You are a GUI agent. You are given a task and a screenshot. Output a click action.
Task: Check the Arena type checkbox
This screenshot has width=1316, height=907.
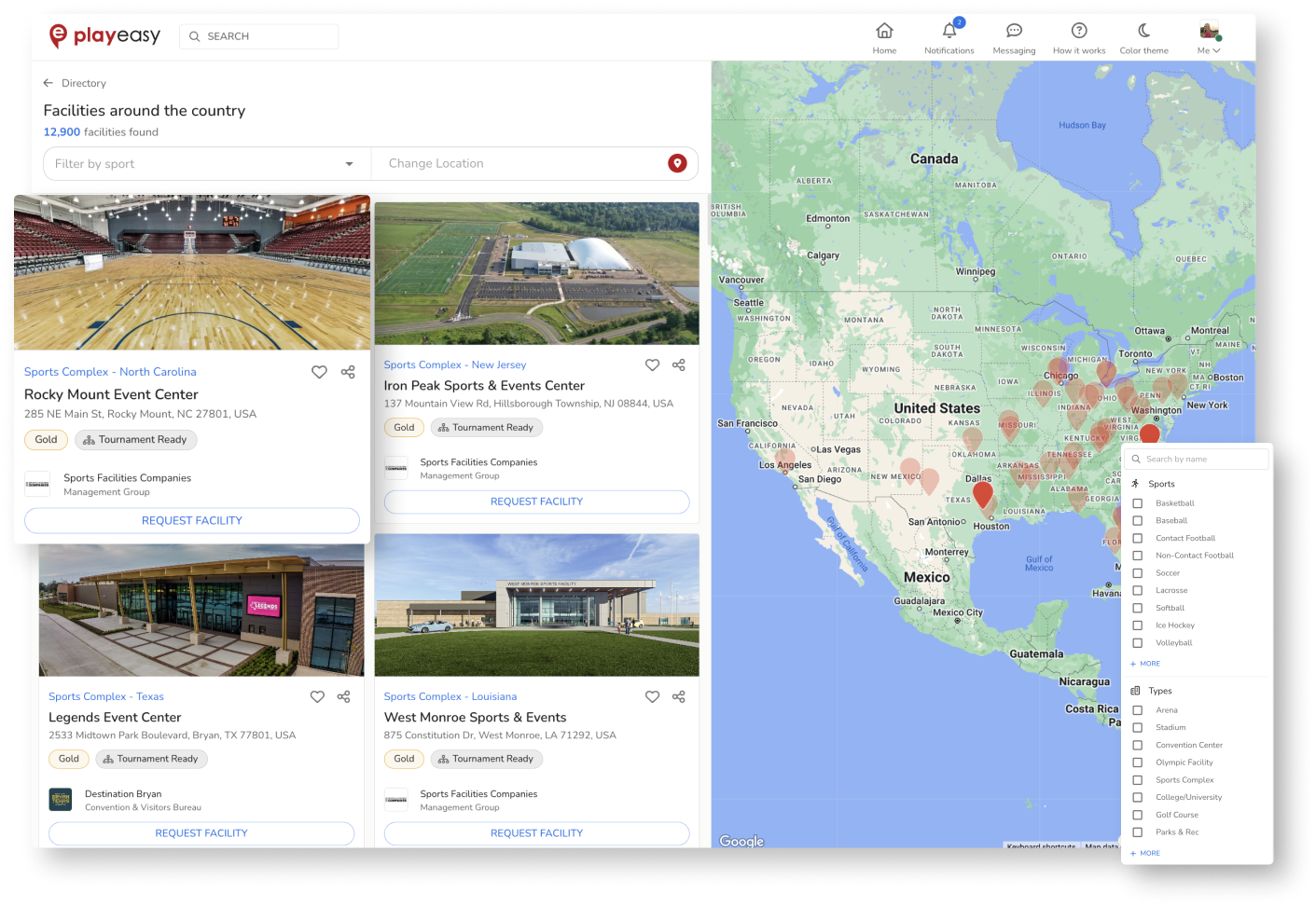coord(1137,710)
